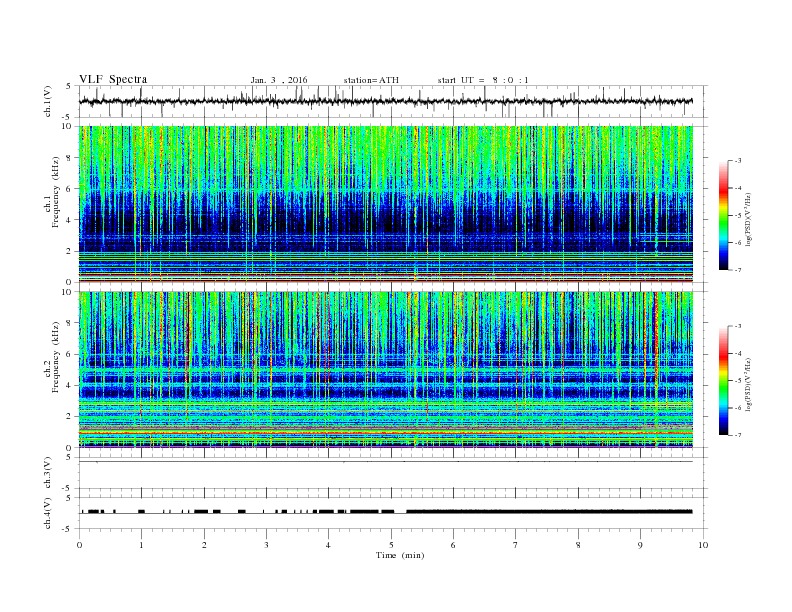Click the "6" kHz tick on ch.1 frequency axis
792x612 pixels.
(70, 189)
